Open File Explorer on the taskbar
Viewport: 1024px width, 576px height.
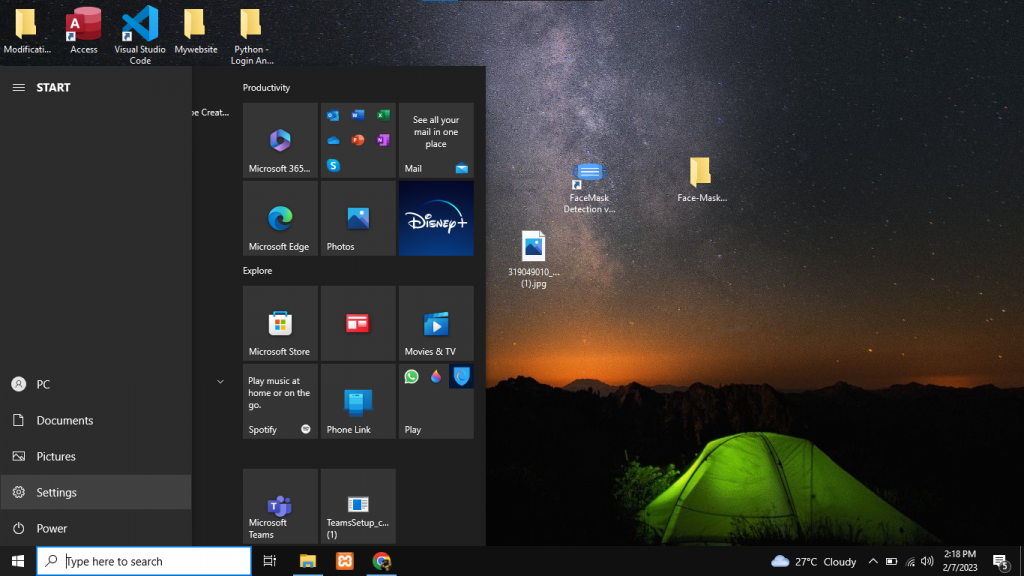pos(308,561)
